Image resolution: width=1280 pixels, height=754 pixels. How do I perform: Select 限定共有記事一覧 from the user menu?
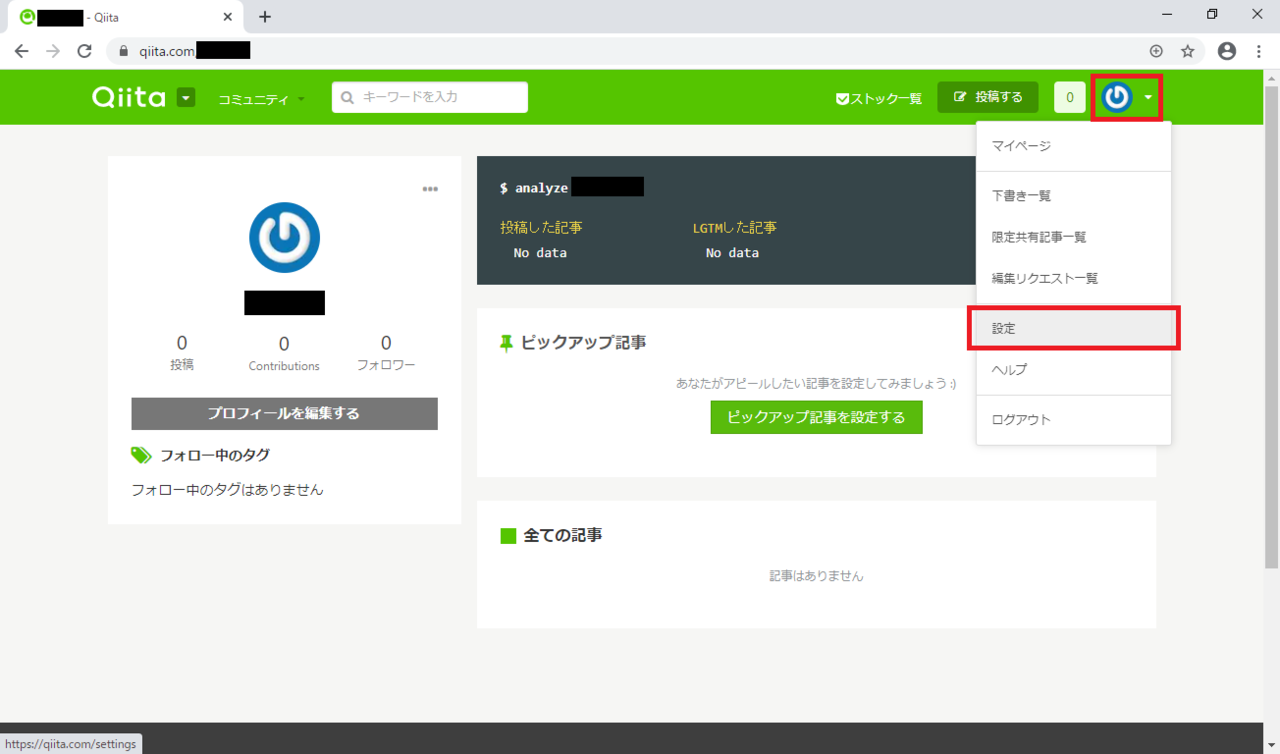(x=1074, y=237)
